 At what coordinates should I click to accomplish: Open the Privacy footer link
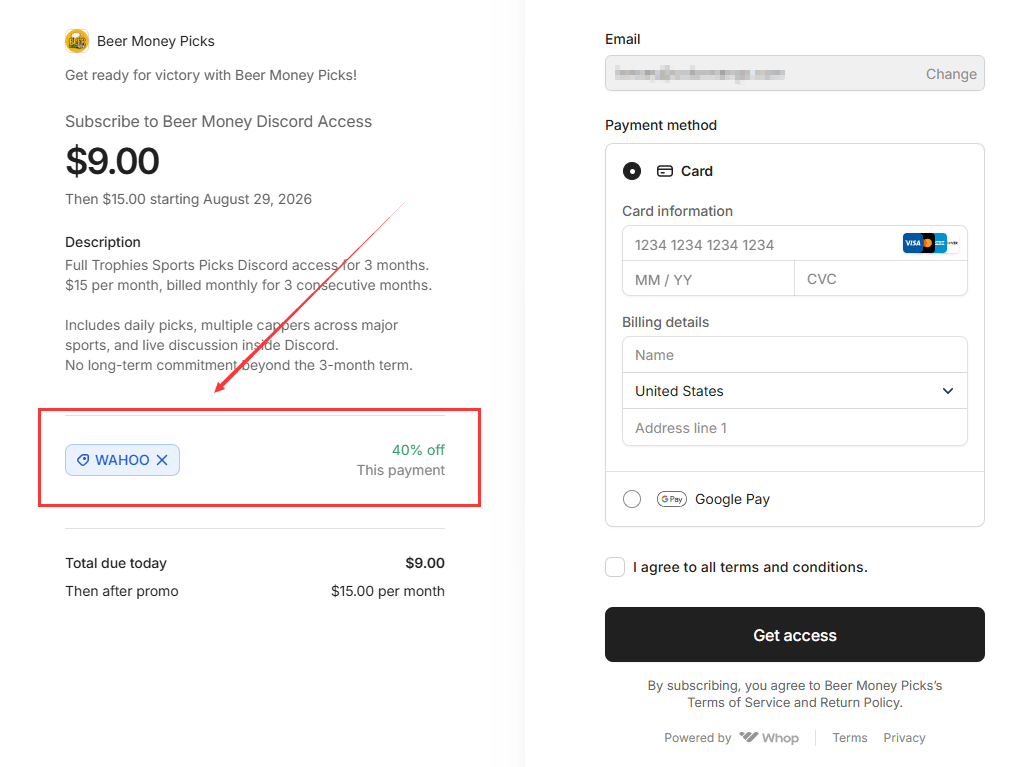point(904,737)
